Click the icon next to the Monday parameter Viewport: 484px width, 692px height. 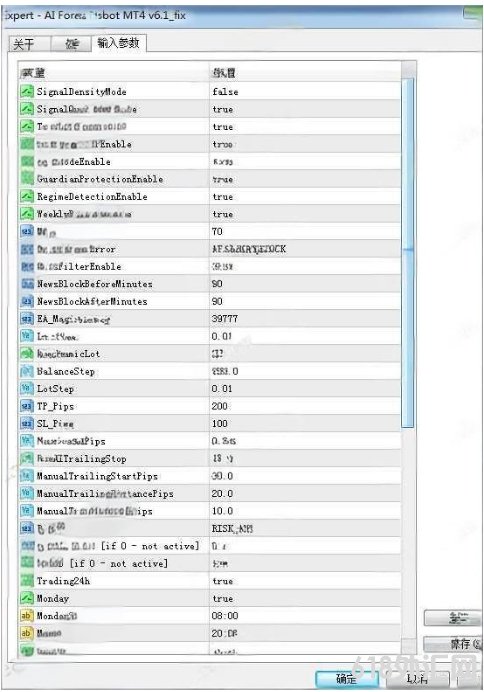click(26, 598)
